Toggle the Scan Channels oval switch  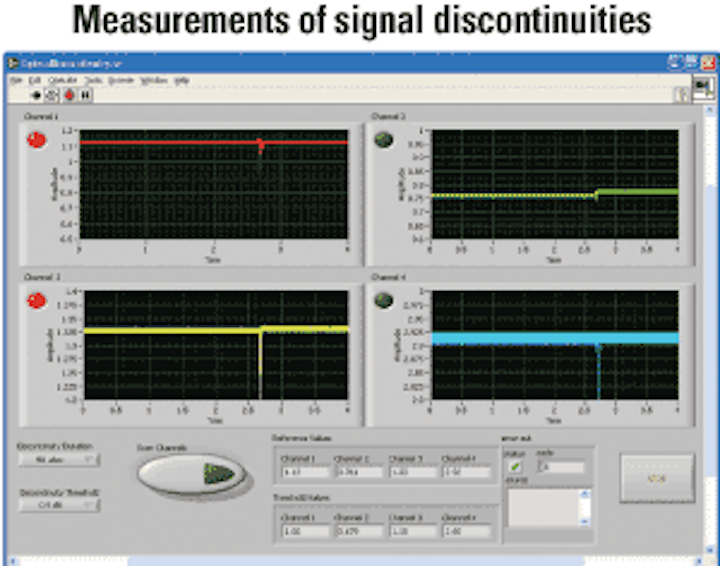192,475
